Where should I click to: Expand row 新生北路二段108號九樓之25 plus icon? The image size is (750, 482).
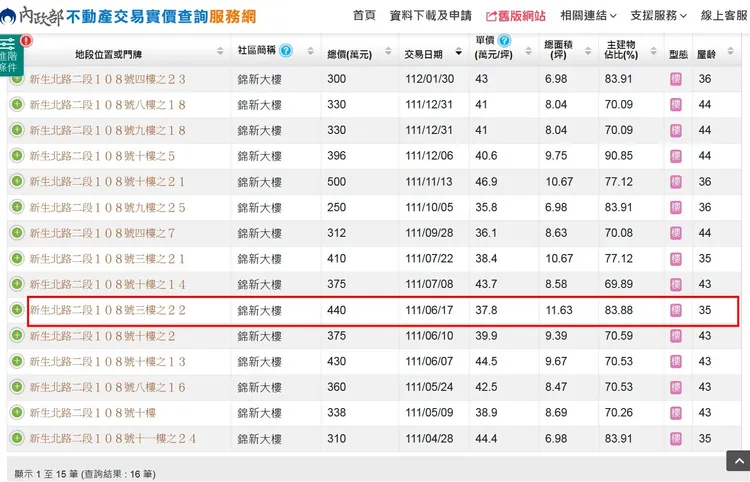tap(17, 207)
